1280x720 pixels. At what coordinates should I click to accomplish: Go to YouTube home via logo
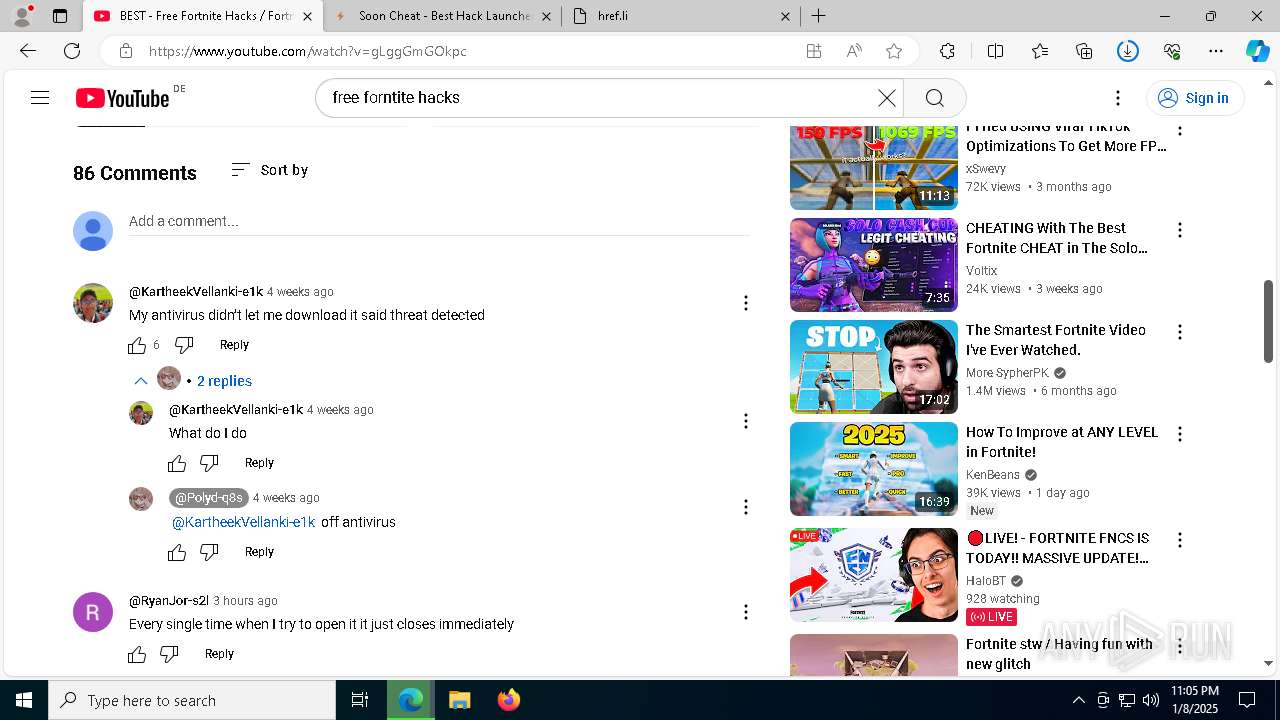pos(122,97)
